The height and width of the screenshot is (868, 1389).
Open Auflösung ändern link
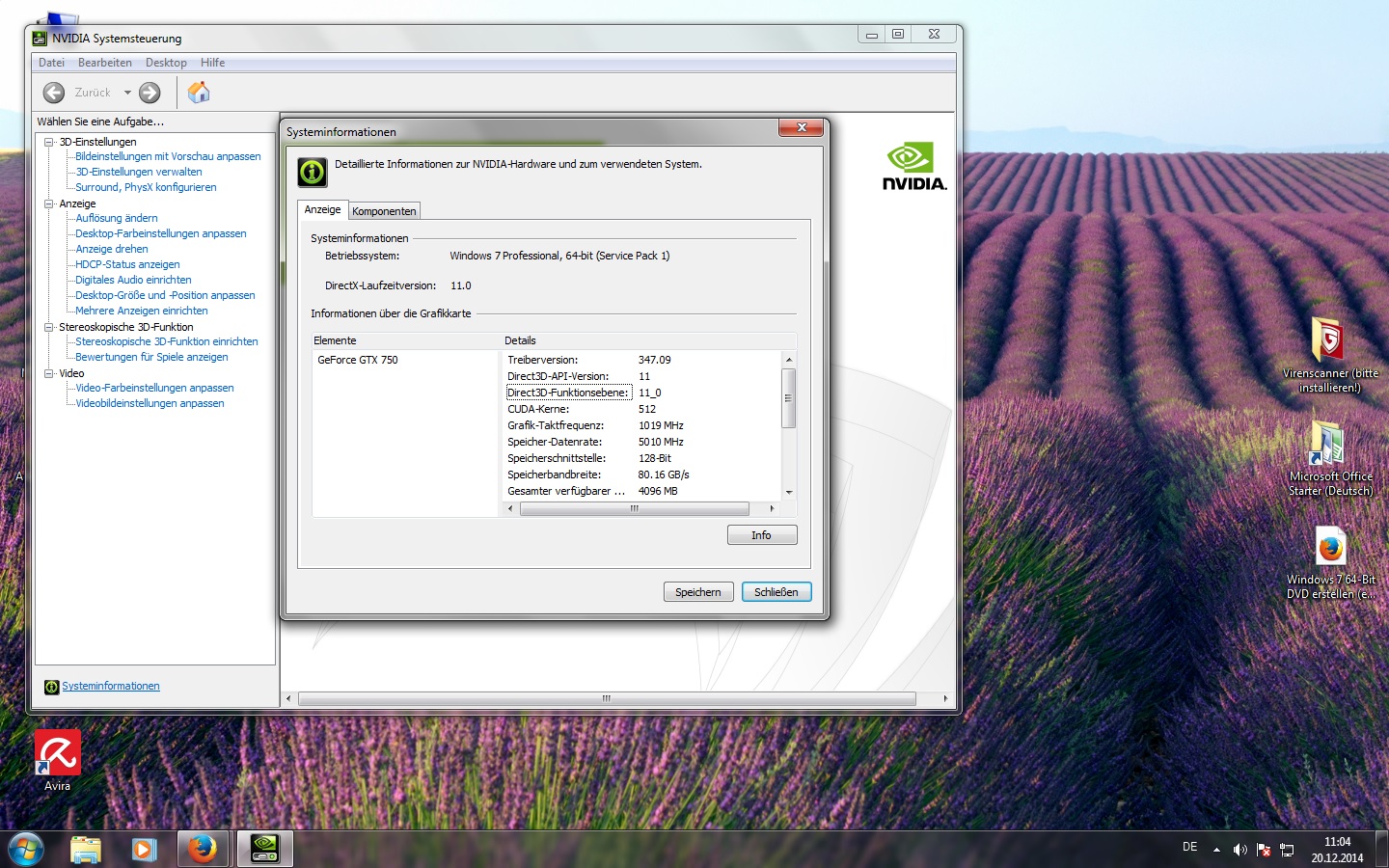pyautogui.click(x=117, y=218)
